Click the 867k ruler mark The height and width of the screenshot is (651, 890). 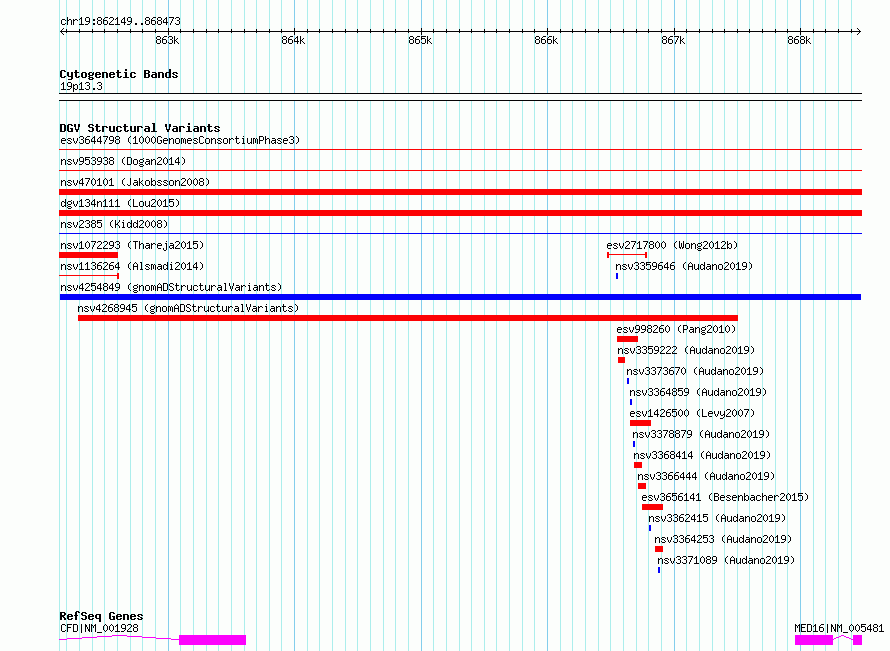click(x=673, y=40)
